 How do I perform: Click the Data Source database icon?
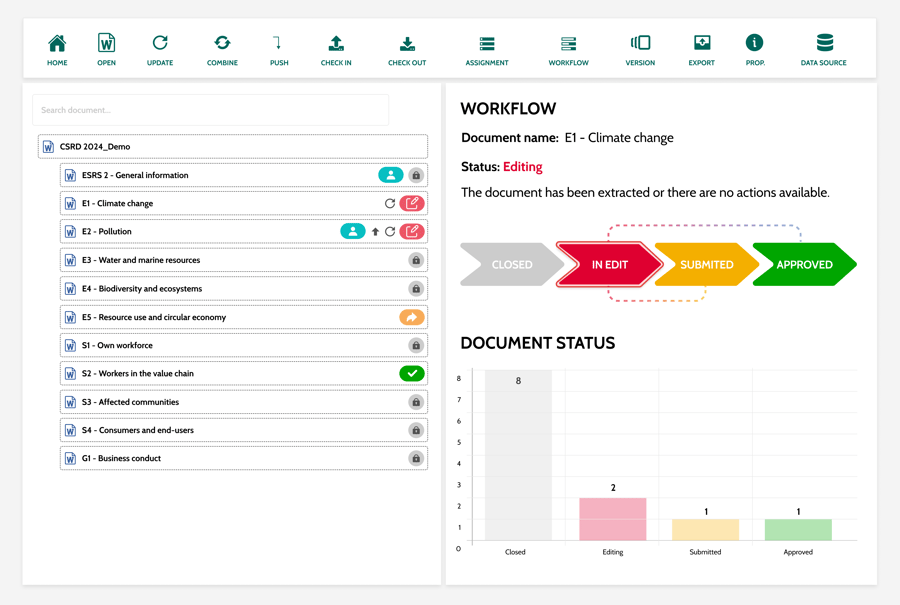coord(824,44)
